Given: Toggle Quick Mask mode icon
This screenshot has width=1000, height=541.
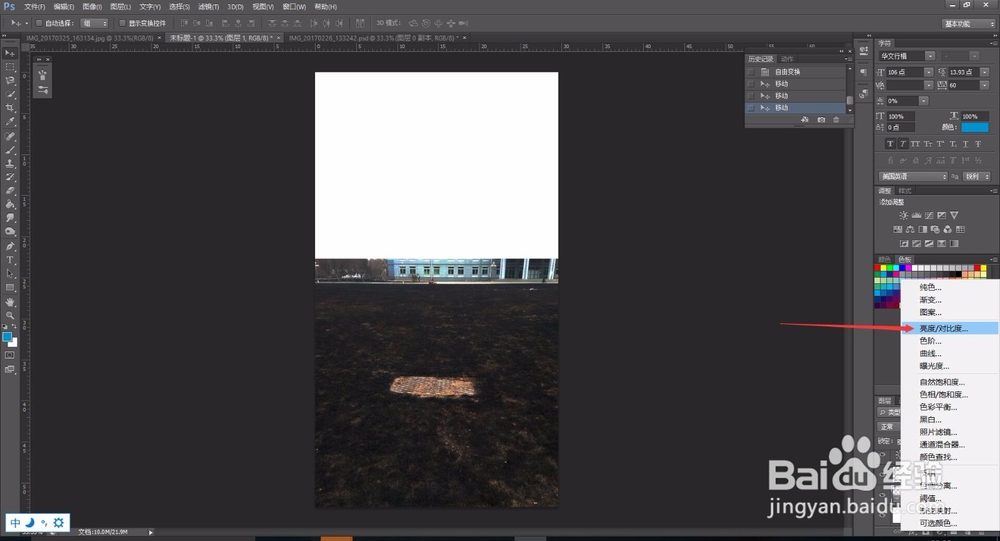Looking at the screenshot, I should pyautogui.click(x=10, y=355).
